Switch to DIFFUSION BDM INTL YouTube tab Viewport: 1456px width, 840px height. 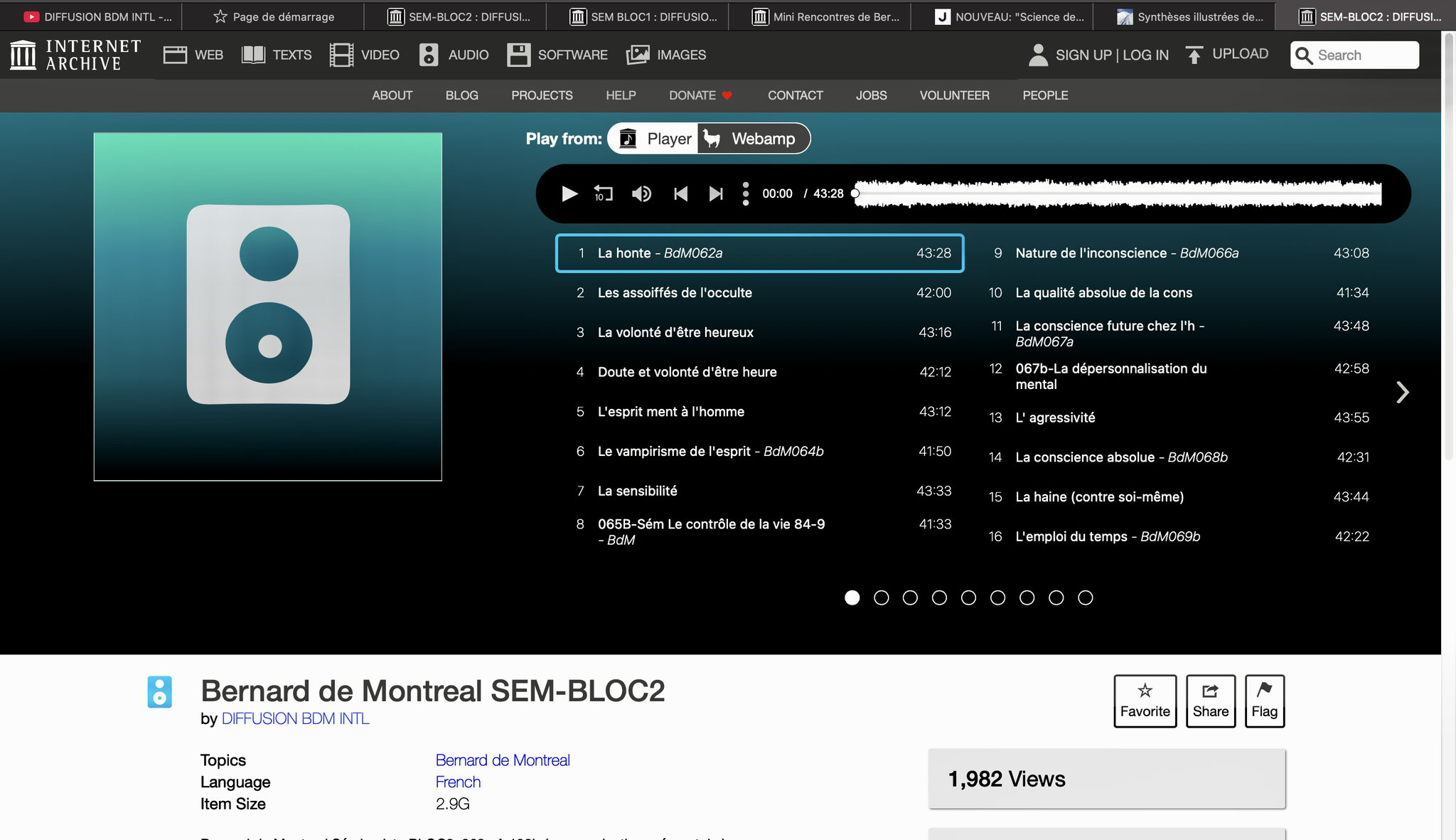pos(91,16)
